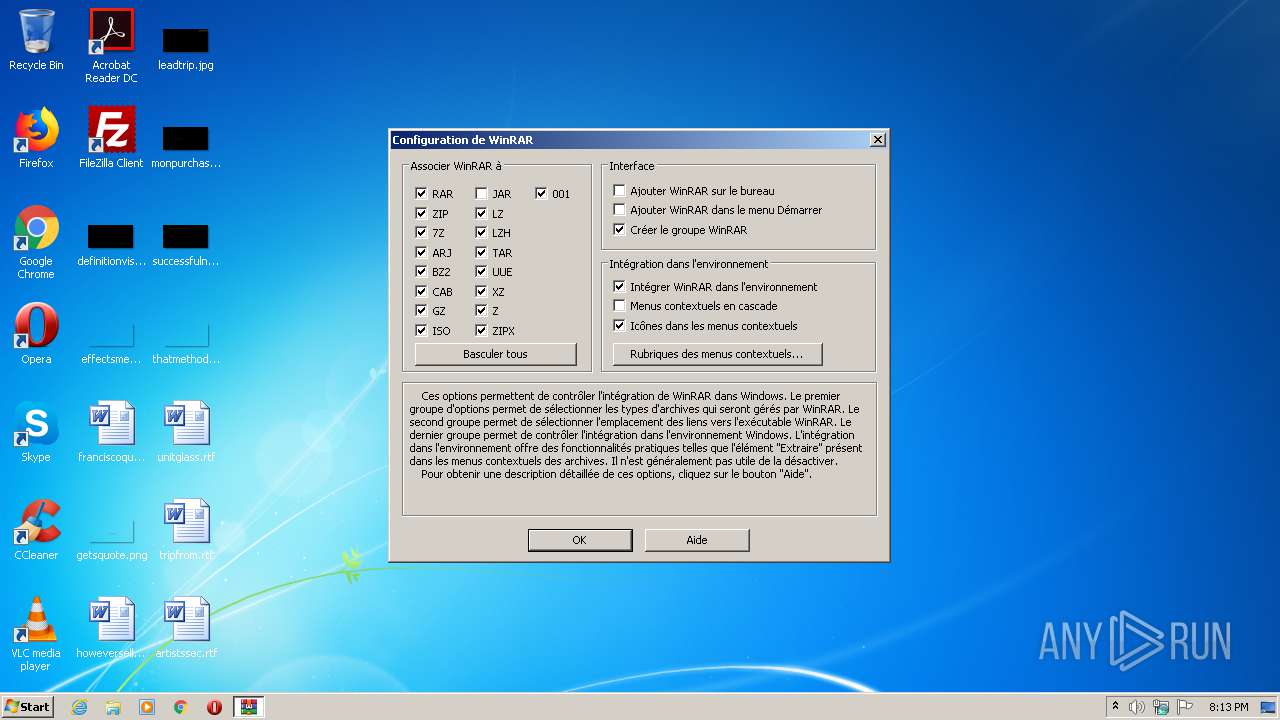This screenshot has height=720, width=1280.
Task: Uncheck the ZIP association checkbox
Action: click(421, 213)
